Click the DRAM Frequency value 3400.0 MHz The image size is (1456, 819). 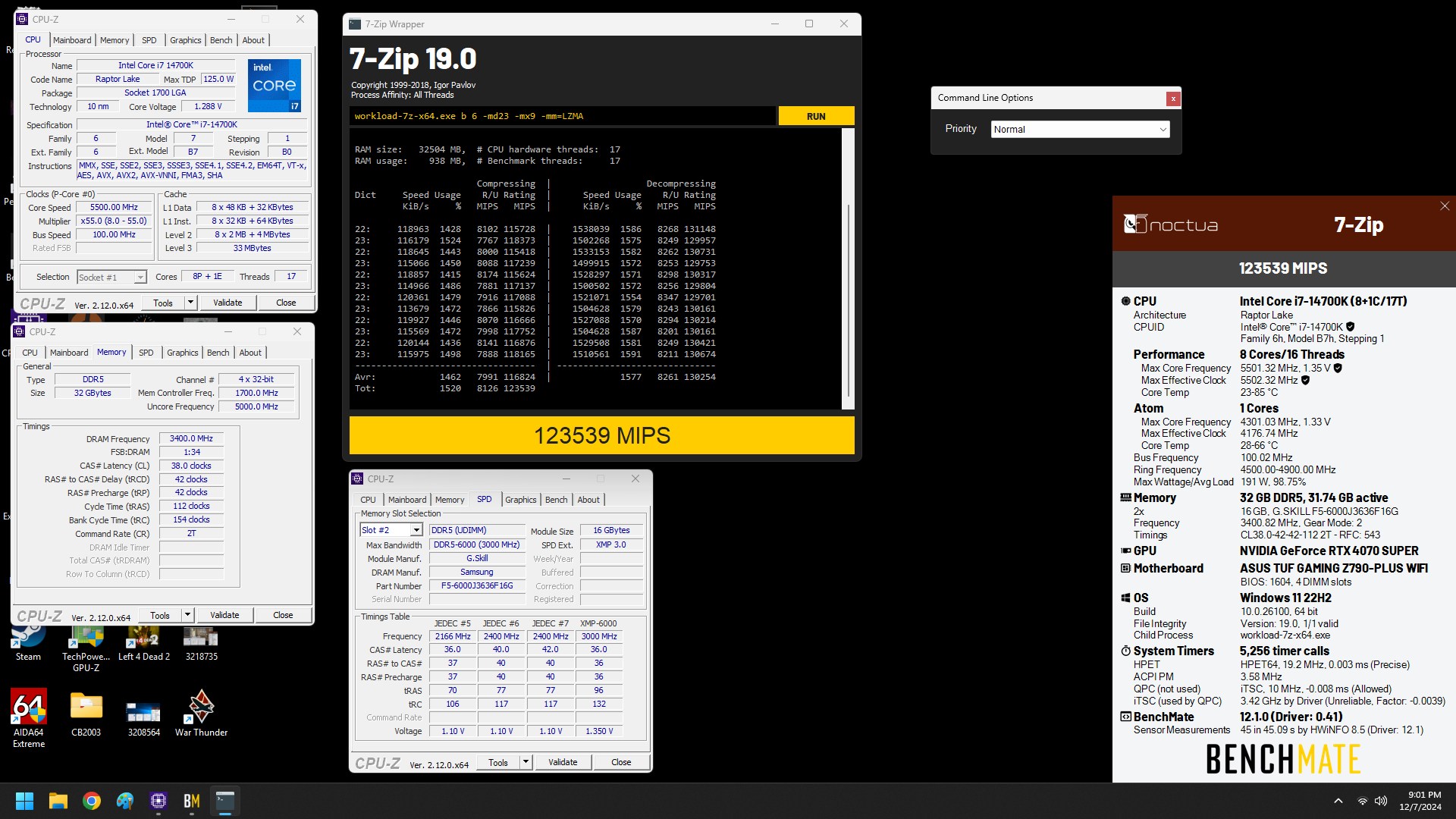pos(191,438)
